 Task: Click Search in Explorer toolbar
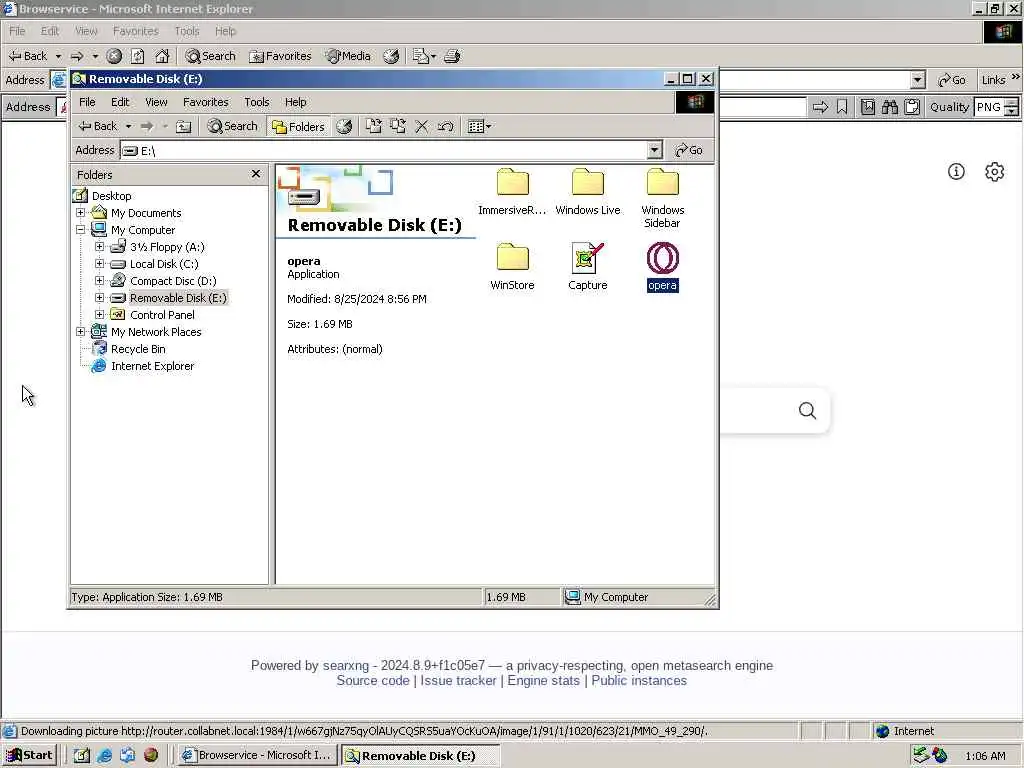[232, 126]
